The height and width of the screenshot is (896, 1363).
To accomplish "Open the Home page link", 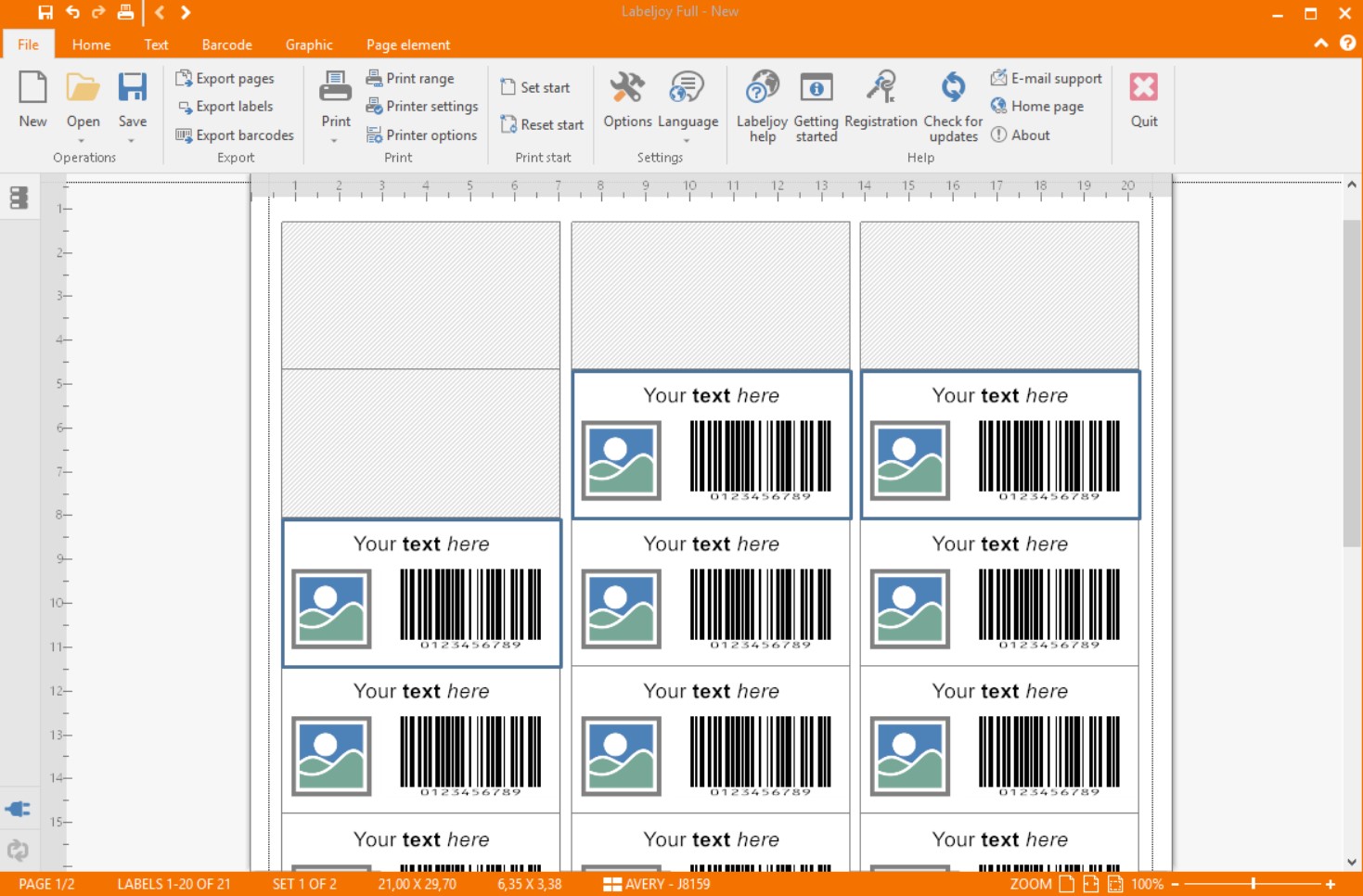I will (1036, 107).
